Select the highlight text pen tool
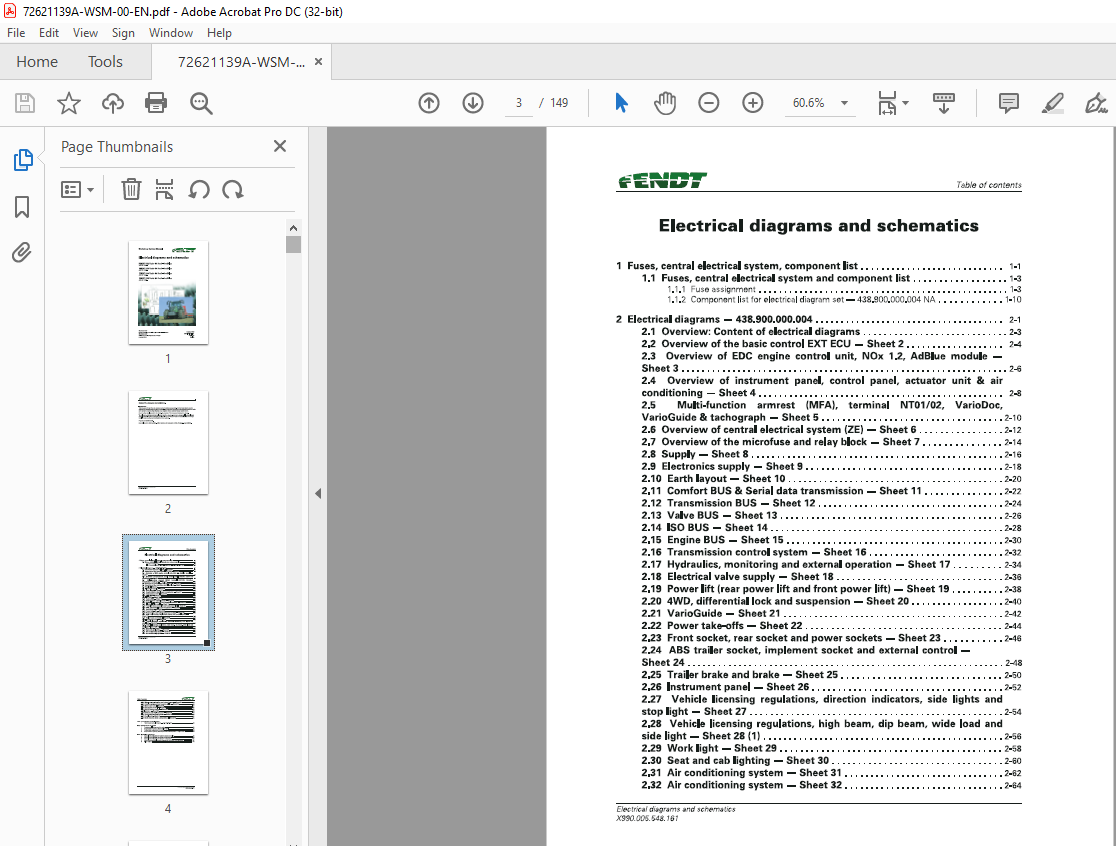 1053,103
